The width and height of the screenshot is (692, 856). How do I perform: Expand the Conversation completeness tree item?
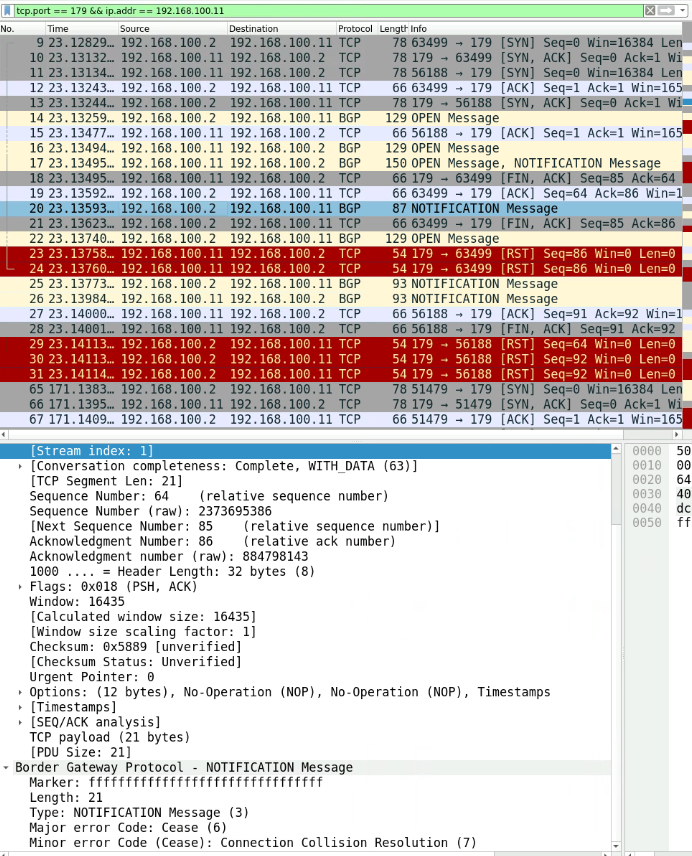click(20, 466)
